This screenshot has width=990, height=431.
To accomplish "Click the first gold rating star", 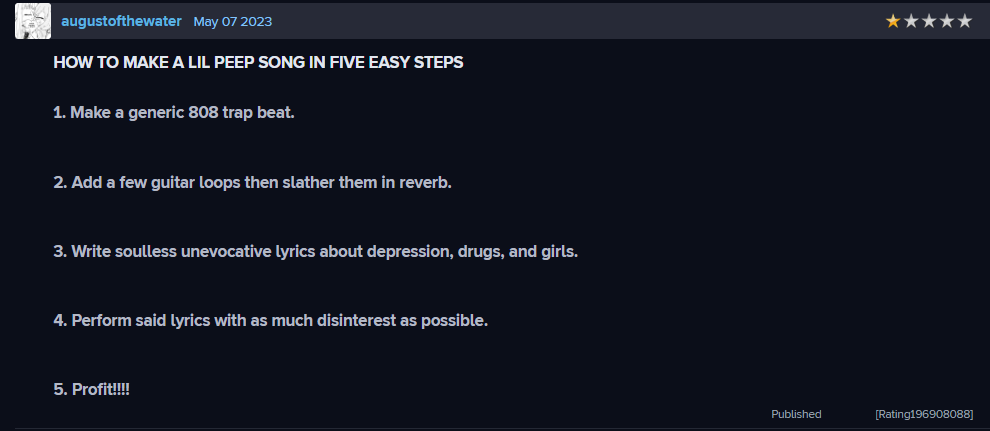I will [892, 21].
